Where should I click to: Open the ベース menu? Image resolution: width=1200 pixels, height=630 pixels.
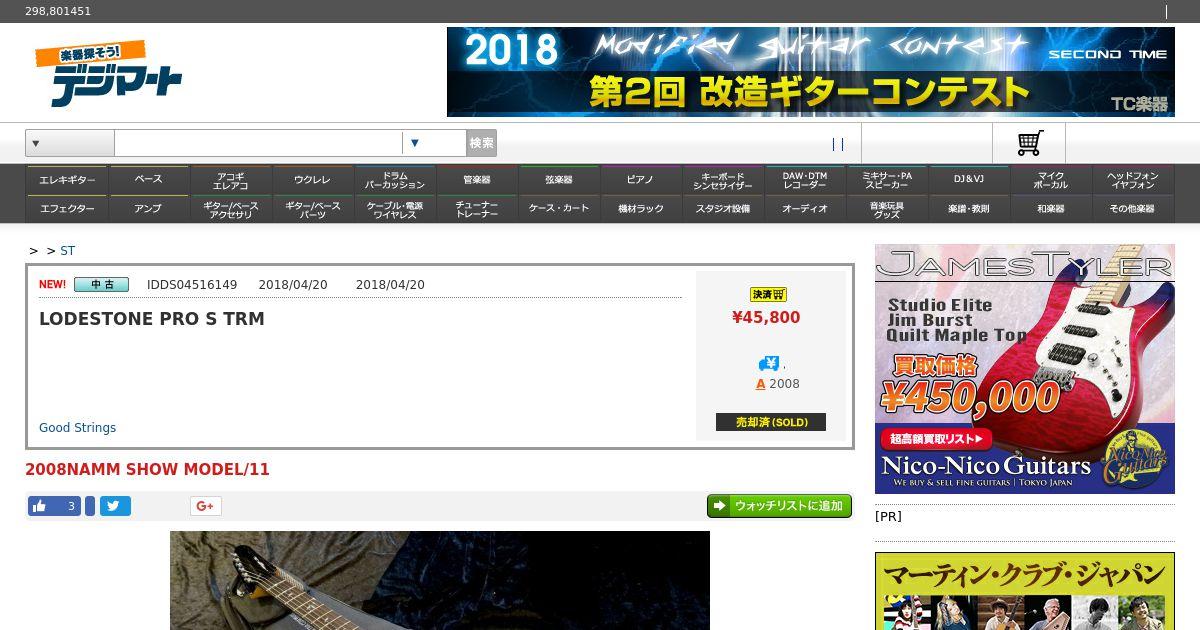click(149, 180)
